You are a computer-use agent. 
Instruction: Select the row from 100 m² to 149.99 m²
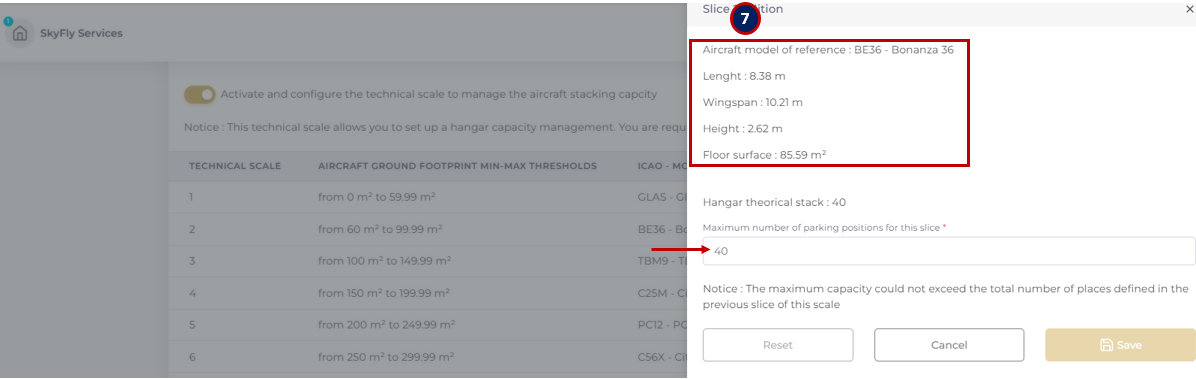tap(427, 260)
